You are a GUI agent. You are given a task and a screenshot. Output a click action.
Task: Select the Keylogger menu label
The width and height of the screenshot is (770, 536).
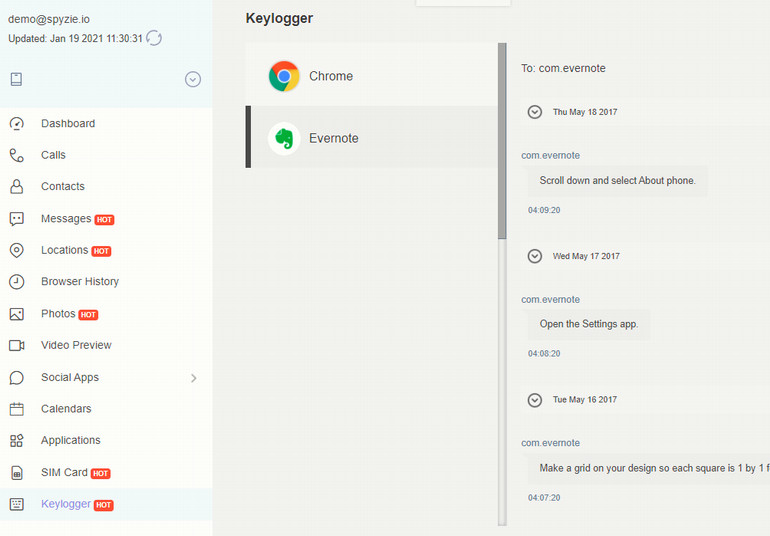tap(66, 504)
